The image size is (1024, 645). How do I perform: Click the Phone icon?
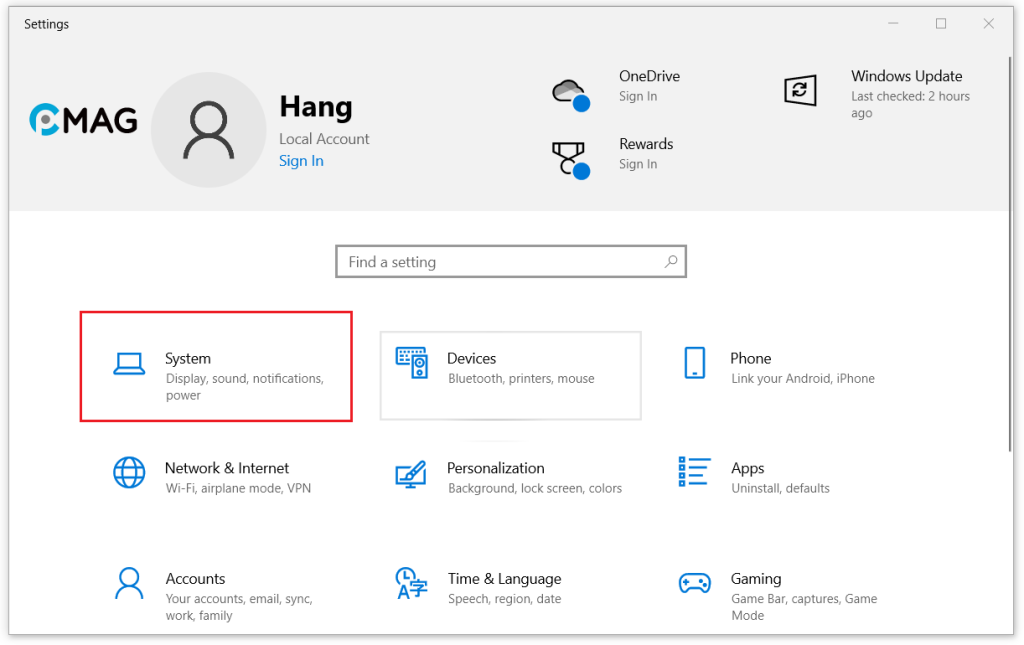pyautogui.click(x=694, y=364)
